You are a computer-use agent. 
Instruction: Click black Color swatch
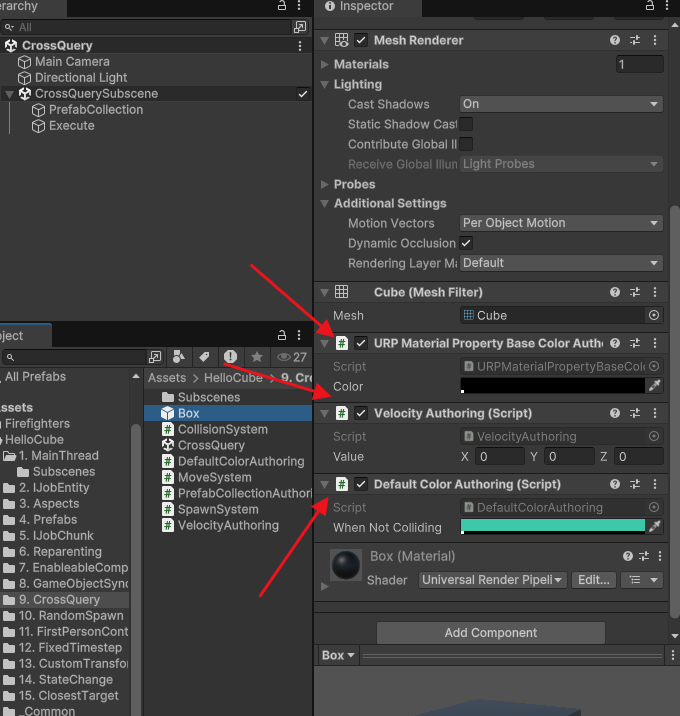(553, 386)
